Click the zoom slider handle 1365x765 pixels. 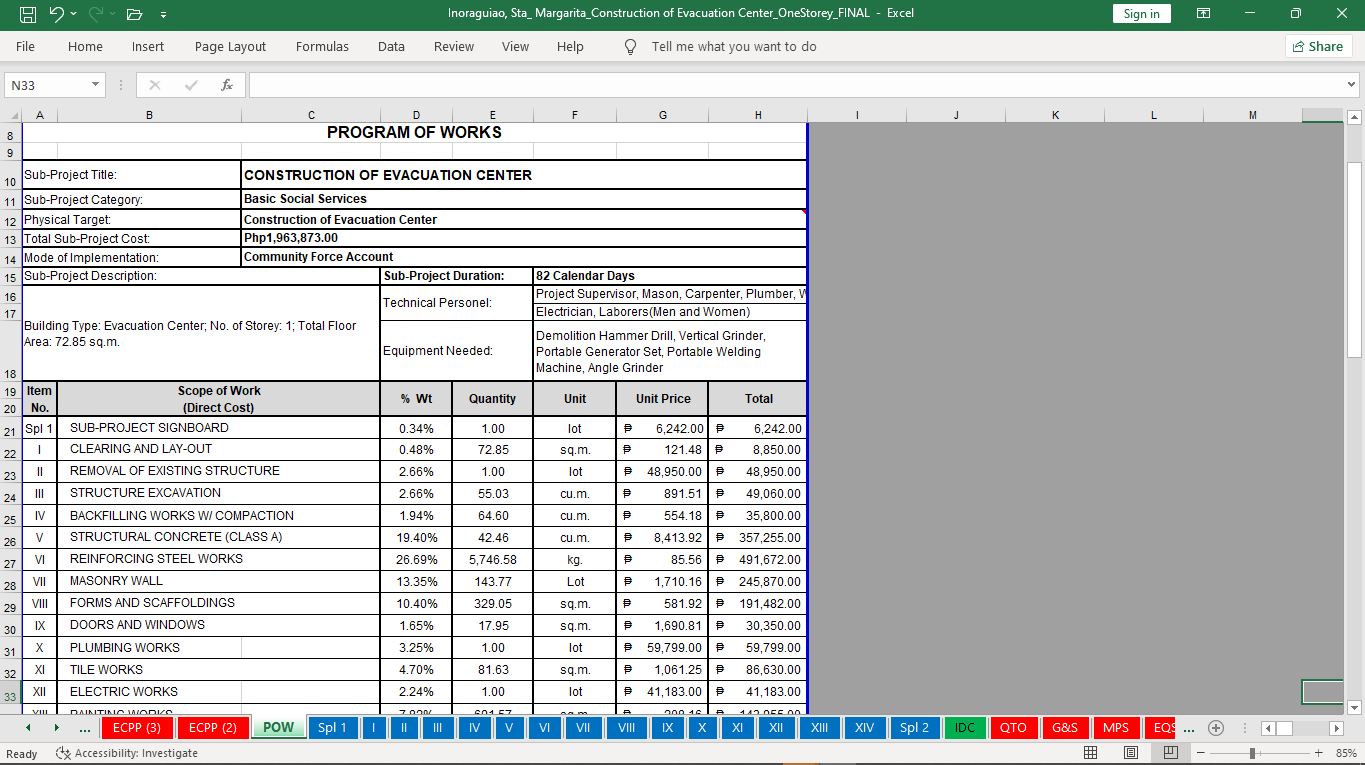(x=1252, y=753)
